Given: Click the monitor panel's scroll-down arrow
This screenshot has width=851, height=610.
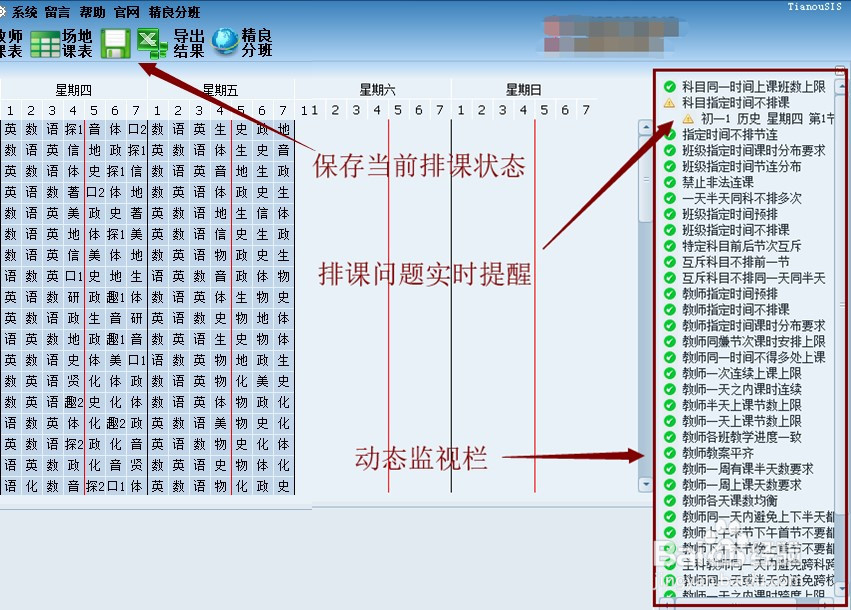Looking at the screenshot, I should click(x=841, y=588).
